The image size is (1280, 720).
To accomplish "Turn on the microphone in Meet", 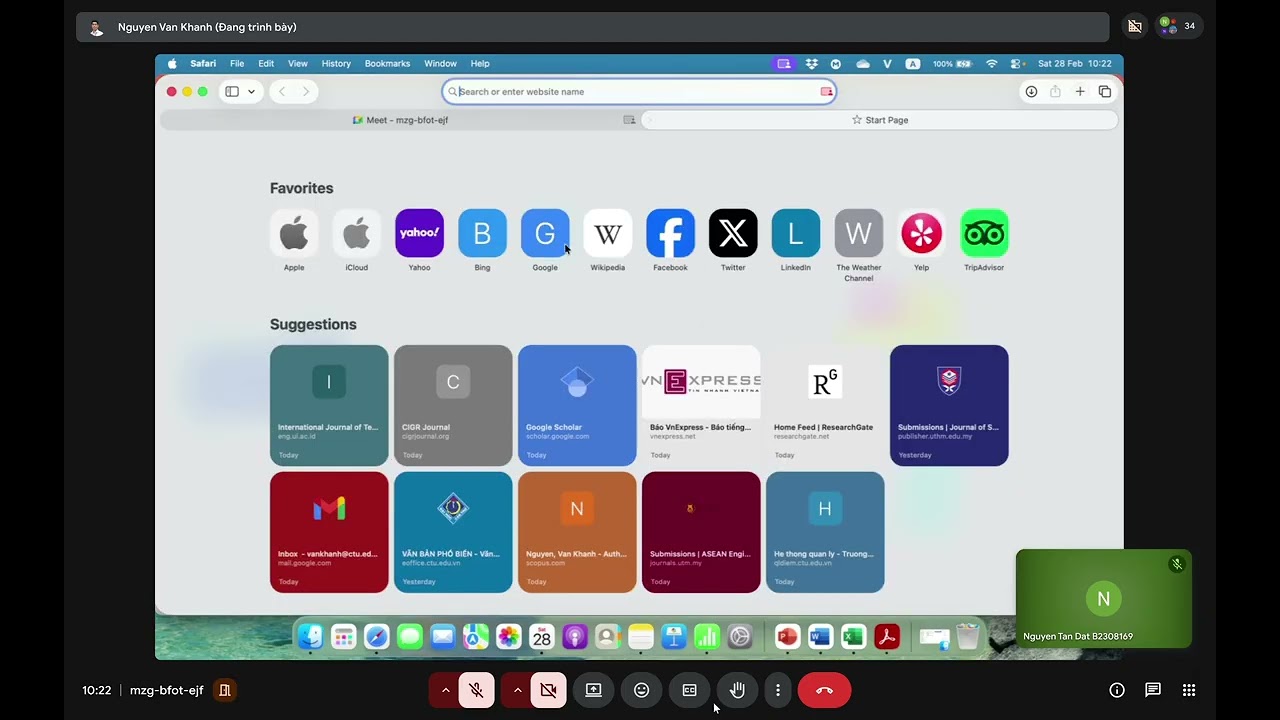I will pyautogui.click(x=477, y=690).
